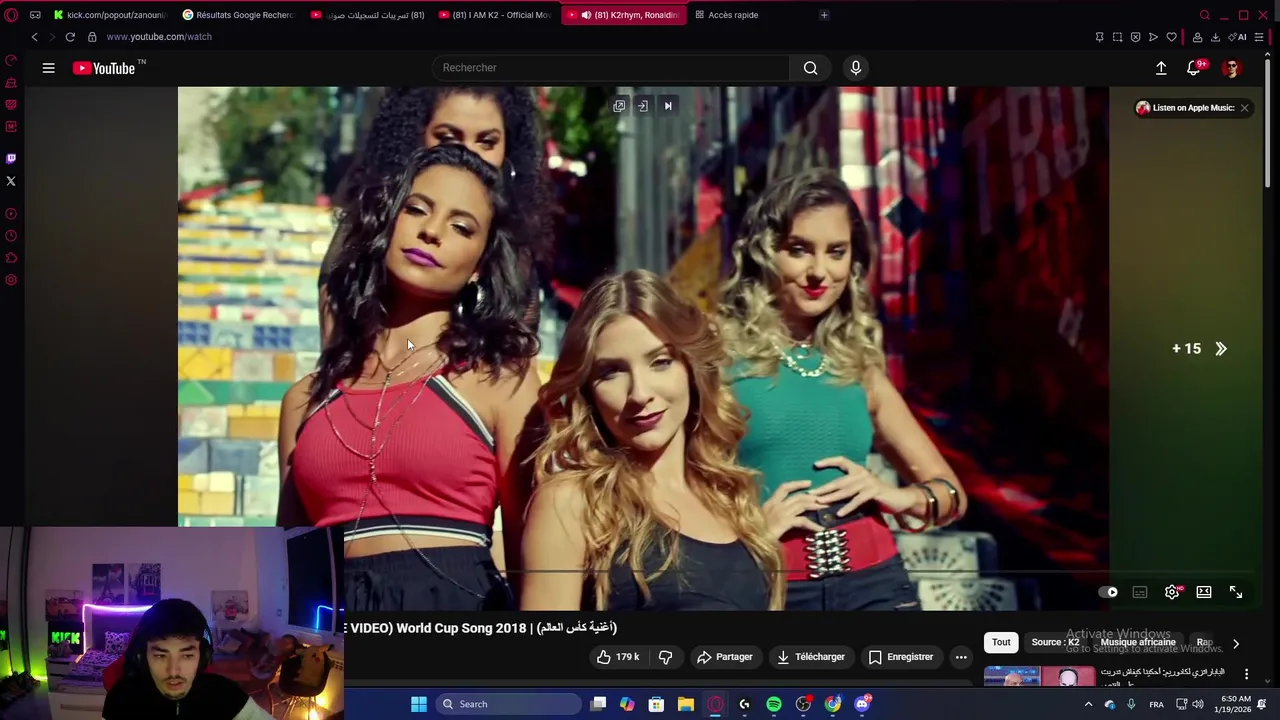Switch player to theater mode
The width and height of the screenshot is (1280, 720).
(1204, 592)
